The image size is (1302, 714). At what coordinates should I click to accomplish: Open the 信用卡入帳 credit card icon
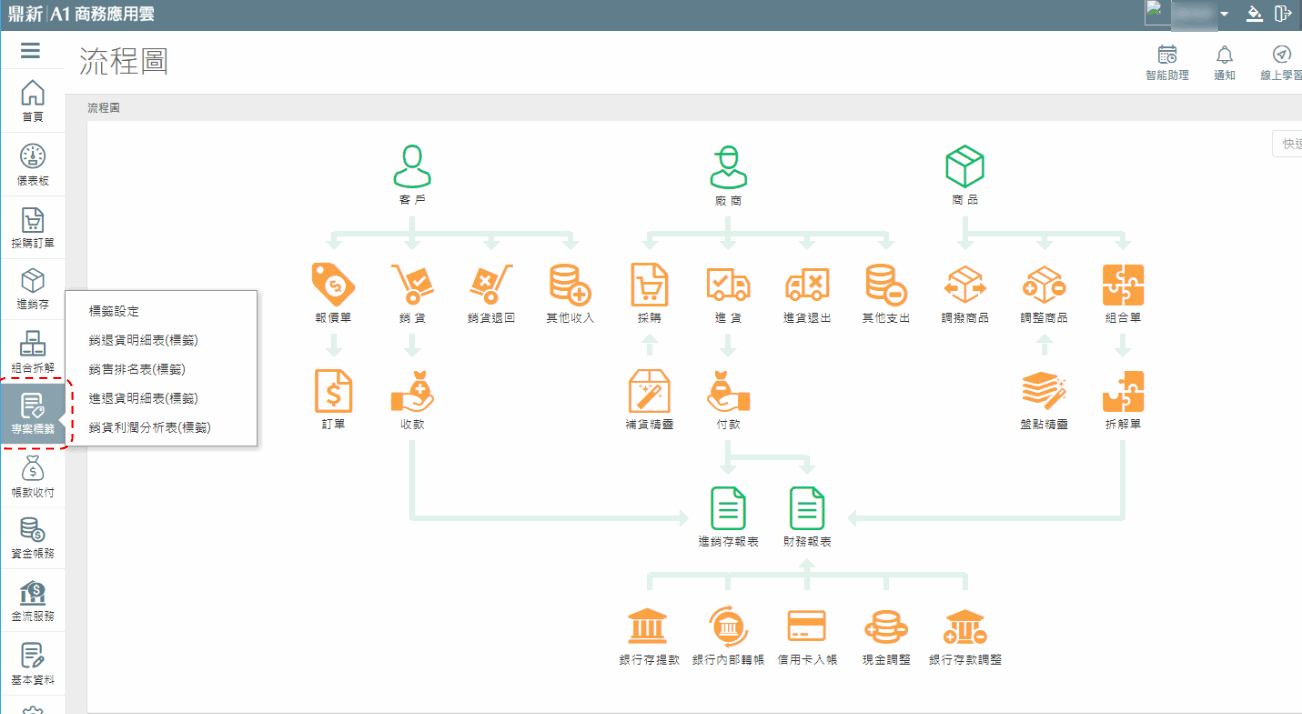point(807,626)
